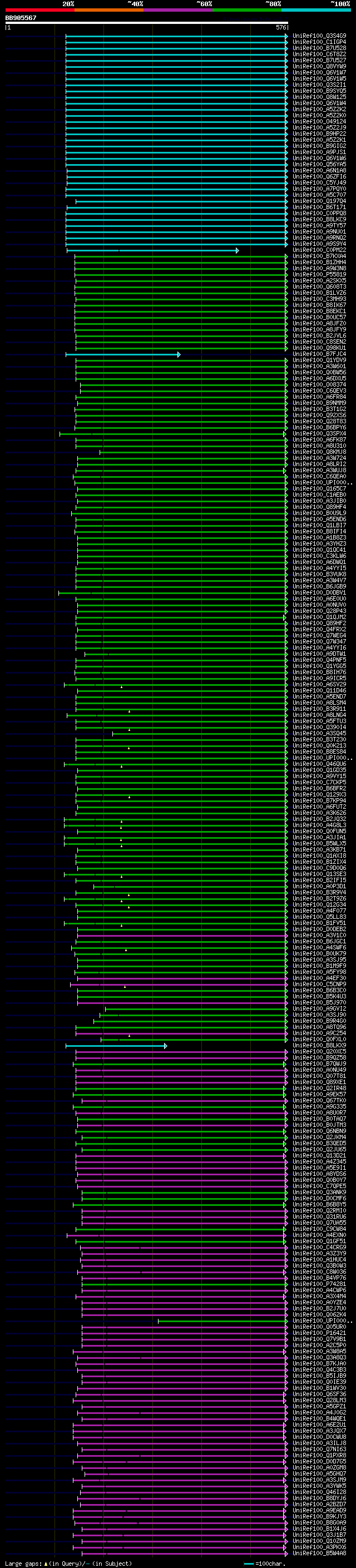Open hit UniRef100_B3R911
Viewport: 356px width, 1568px height.
pos(319,709)
